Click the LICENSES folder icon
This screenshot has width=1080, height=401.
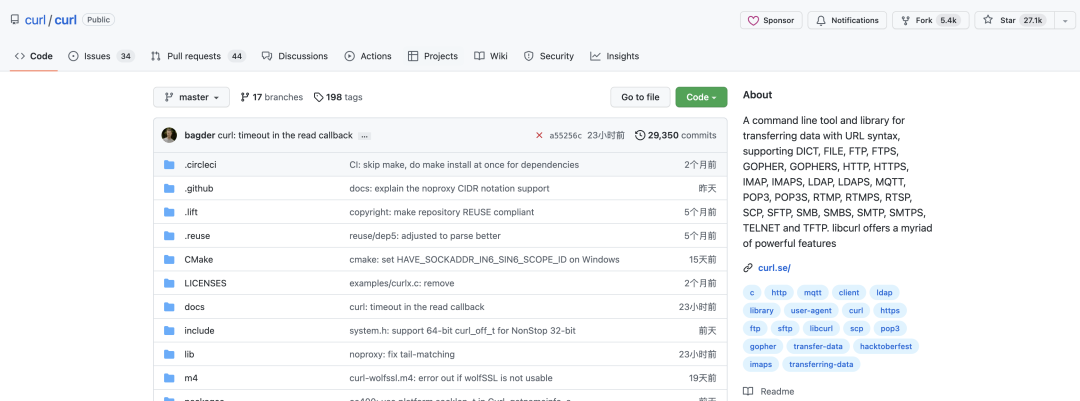169,283
